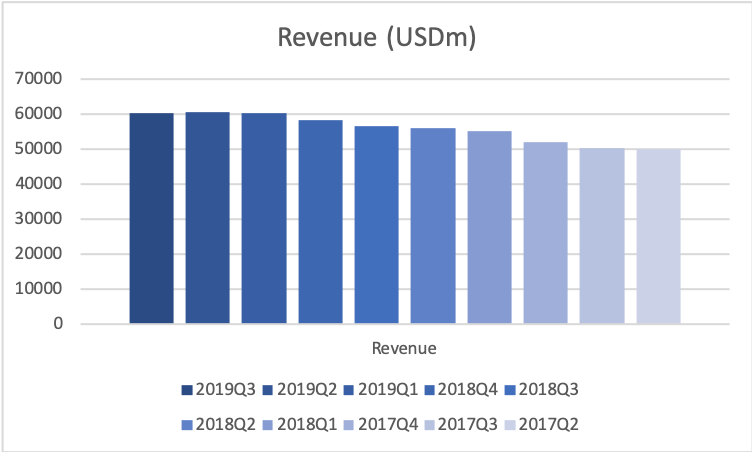Select the '2018Q4' legend text

pyautogui.click(x=468, y=390)
